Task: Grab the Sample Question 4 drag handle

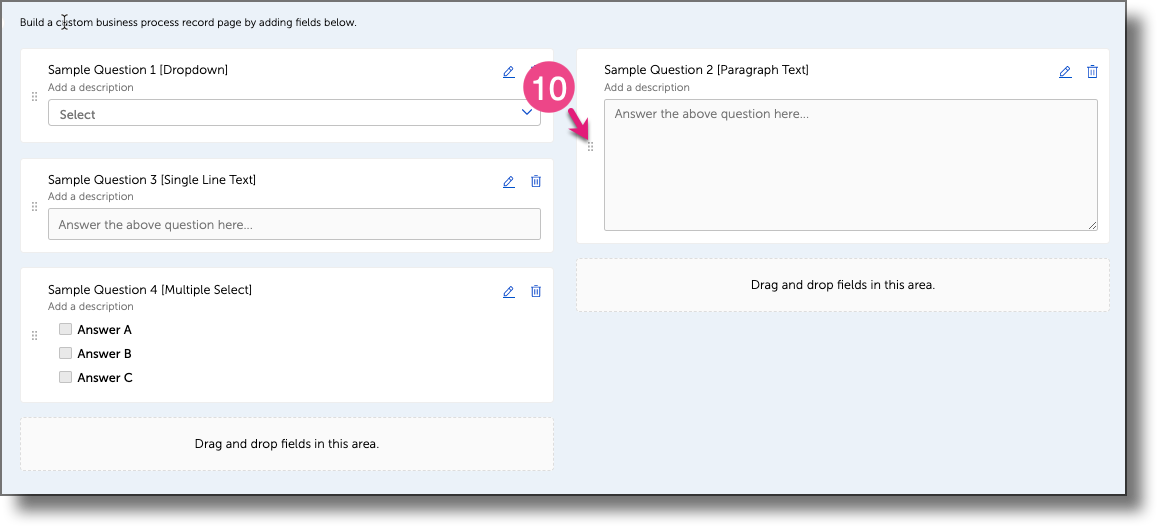Action: (34, 336)
